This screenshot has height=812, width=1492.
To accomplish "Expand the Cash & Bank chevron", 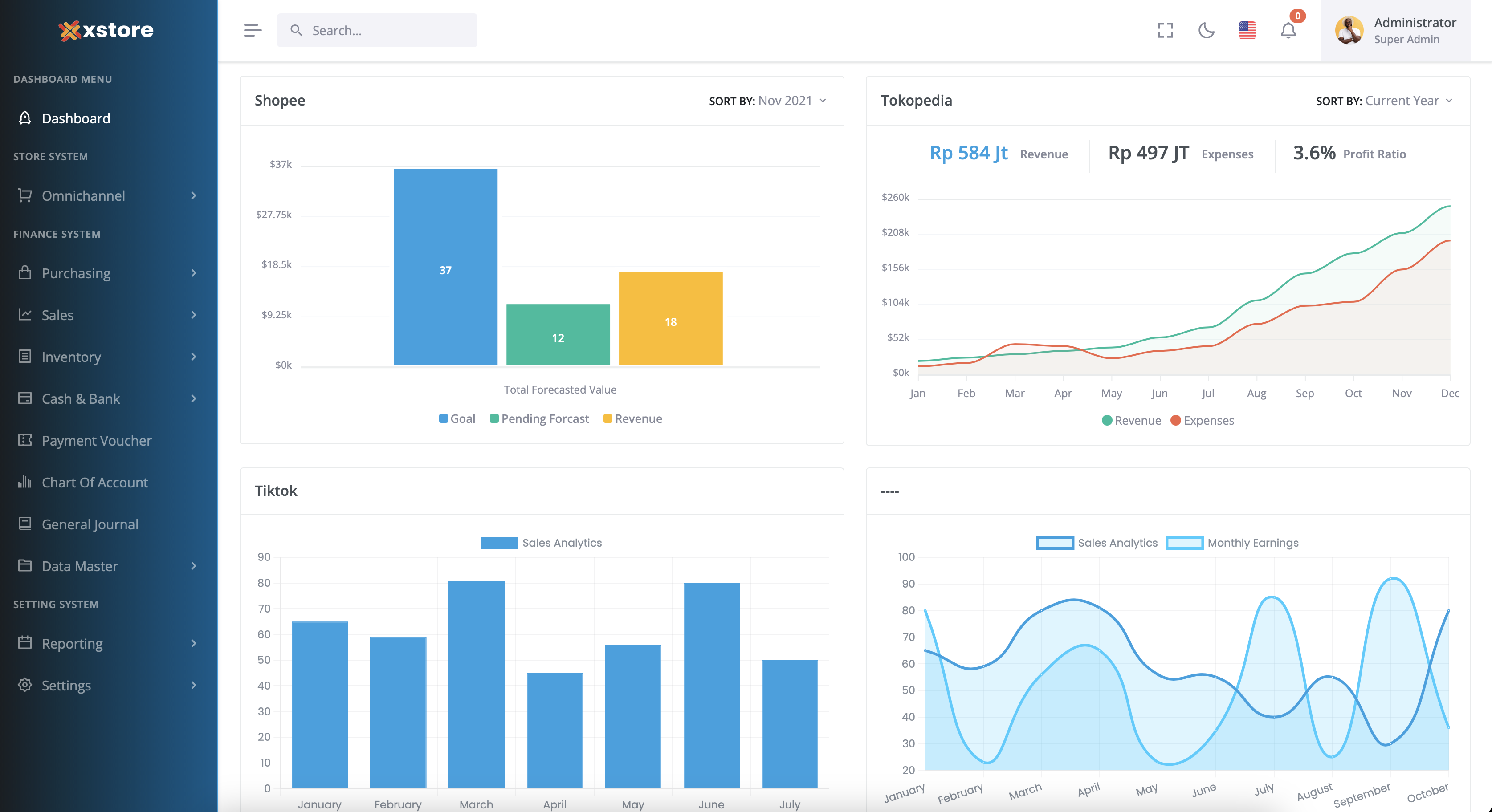I will coord(193,398).
